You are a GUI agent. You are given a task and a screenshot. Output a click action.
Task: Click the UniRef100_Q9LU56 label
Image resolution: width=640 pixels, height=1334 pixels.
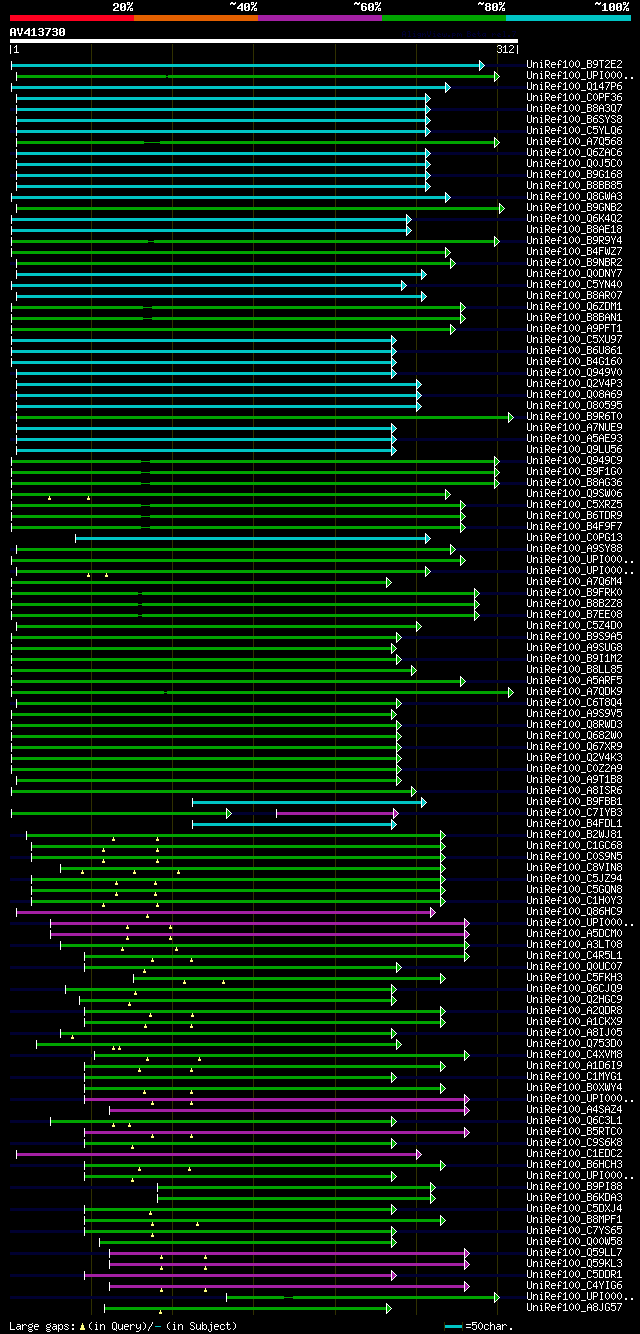pos(575,450)
